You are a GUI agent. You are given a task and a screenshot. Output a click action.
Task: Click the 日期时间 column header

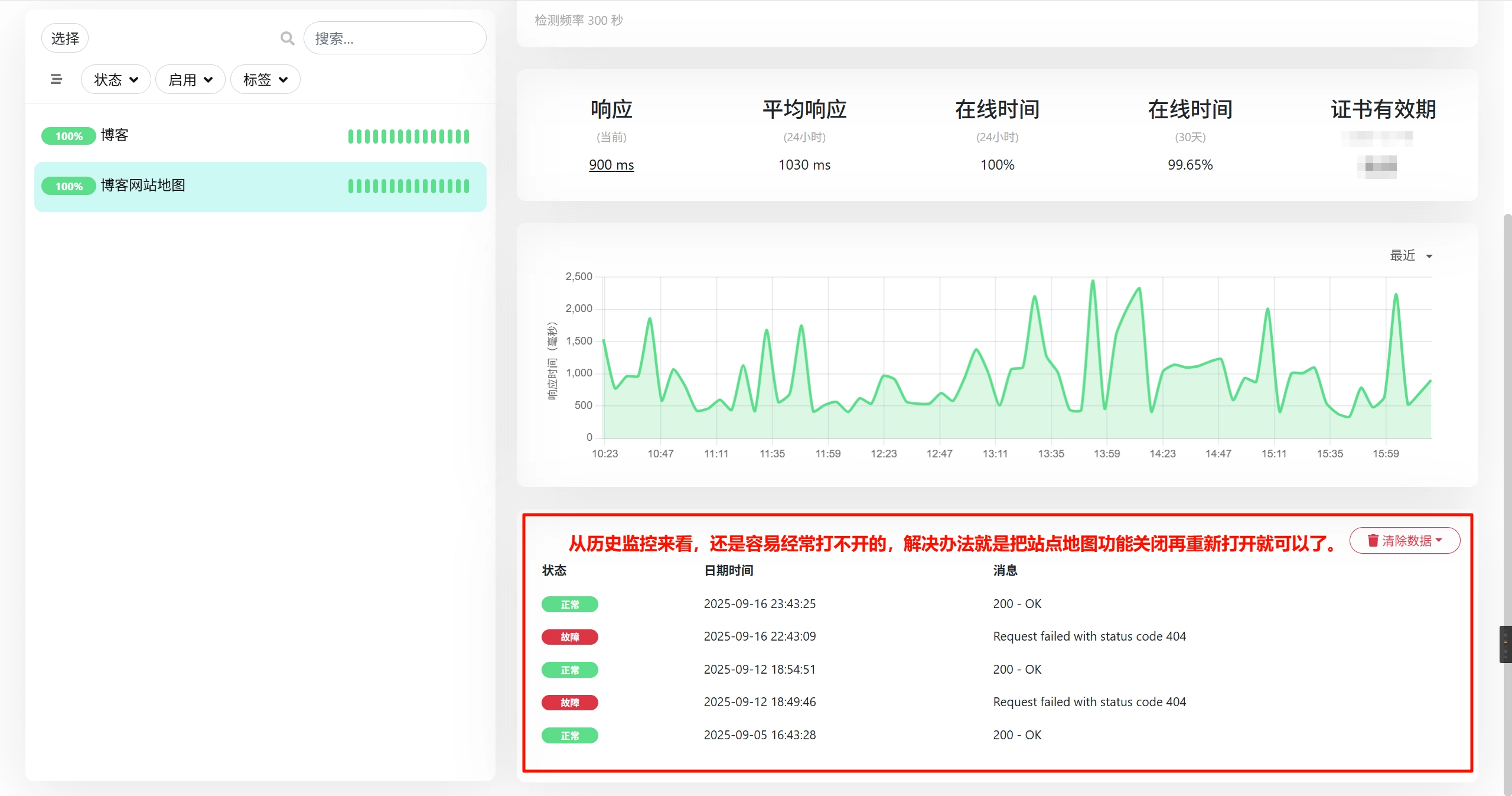click(728, 570)
